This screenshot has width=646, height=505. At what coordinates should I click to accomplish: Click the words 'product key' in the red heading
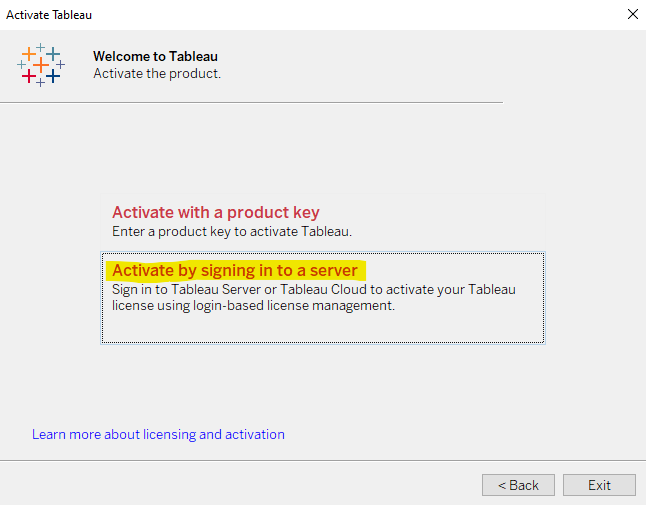coord(273,213)
